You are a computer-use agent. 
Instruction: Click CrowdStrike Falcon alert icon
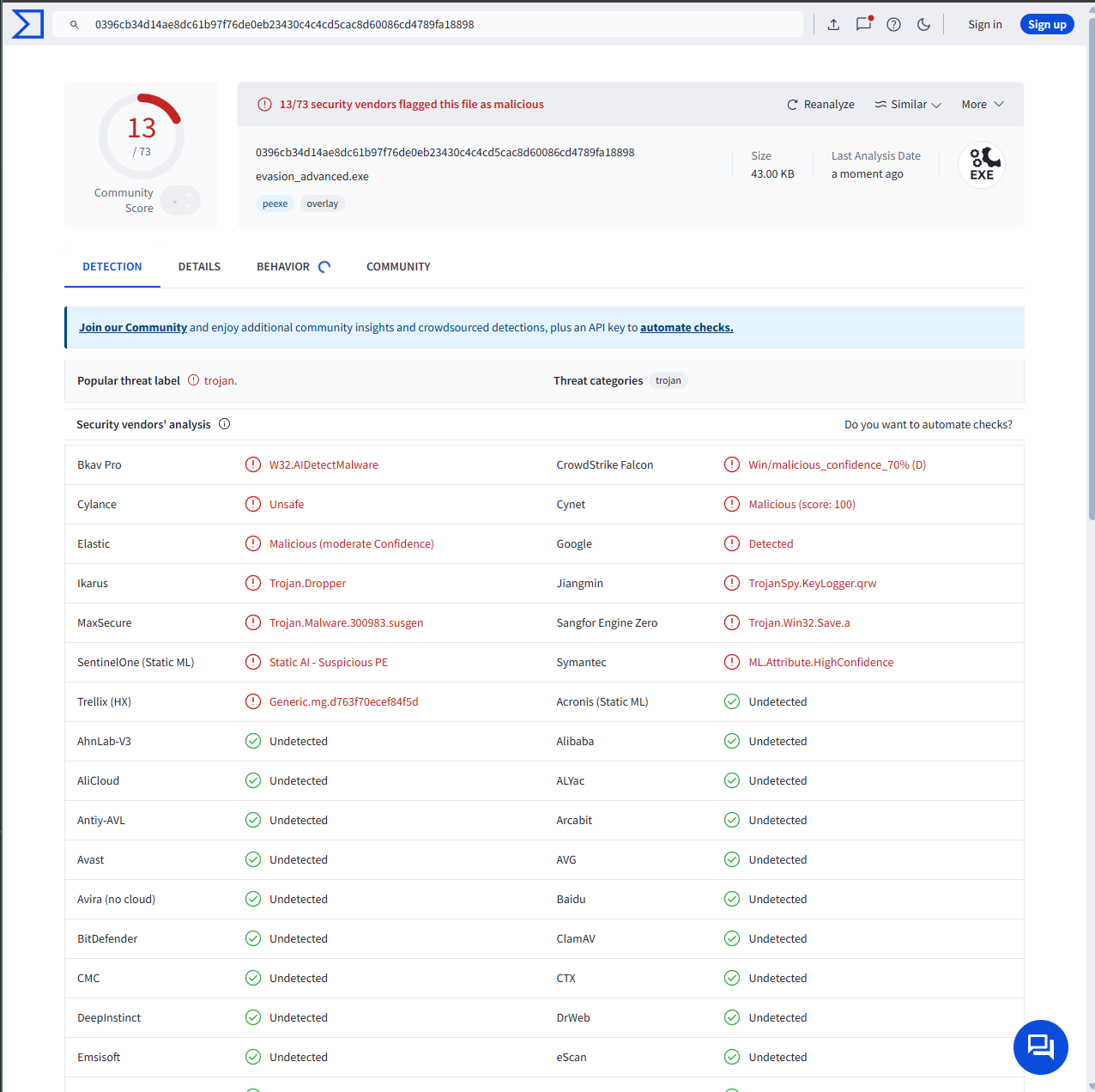pos(732,464)
